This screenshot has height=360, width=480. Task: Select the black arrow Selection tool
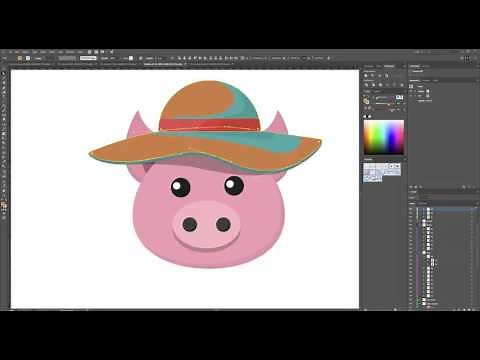point(4,73)
